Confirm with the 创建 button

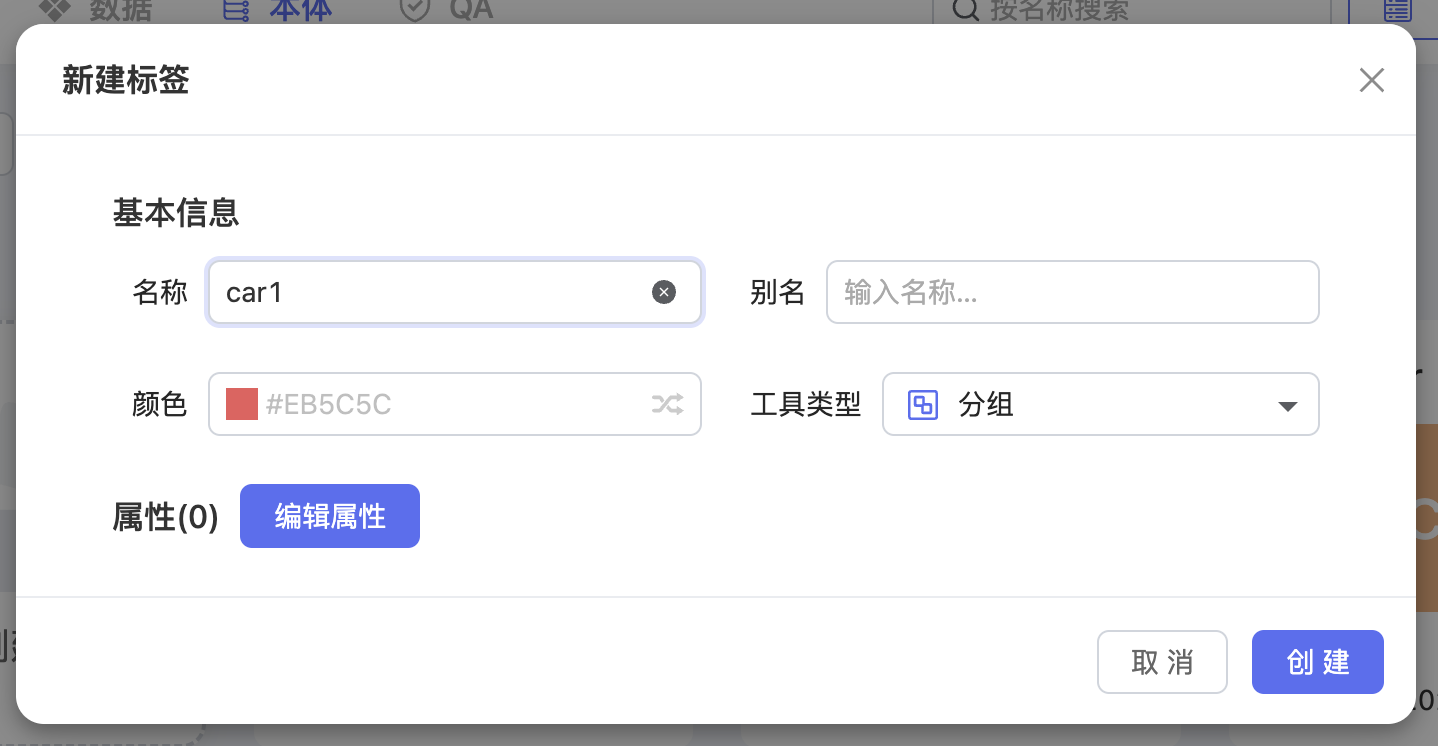(x=1317, y=662)
